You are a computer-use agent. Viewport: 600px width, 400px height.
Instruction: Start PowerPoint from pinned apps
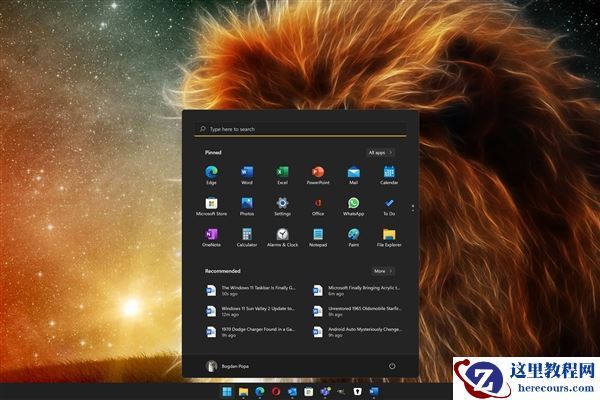tap(318, 175)
